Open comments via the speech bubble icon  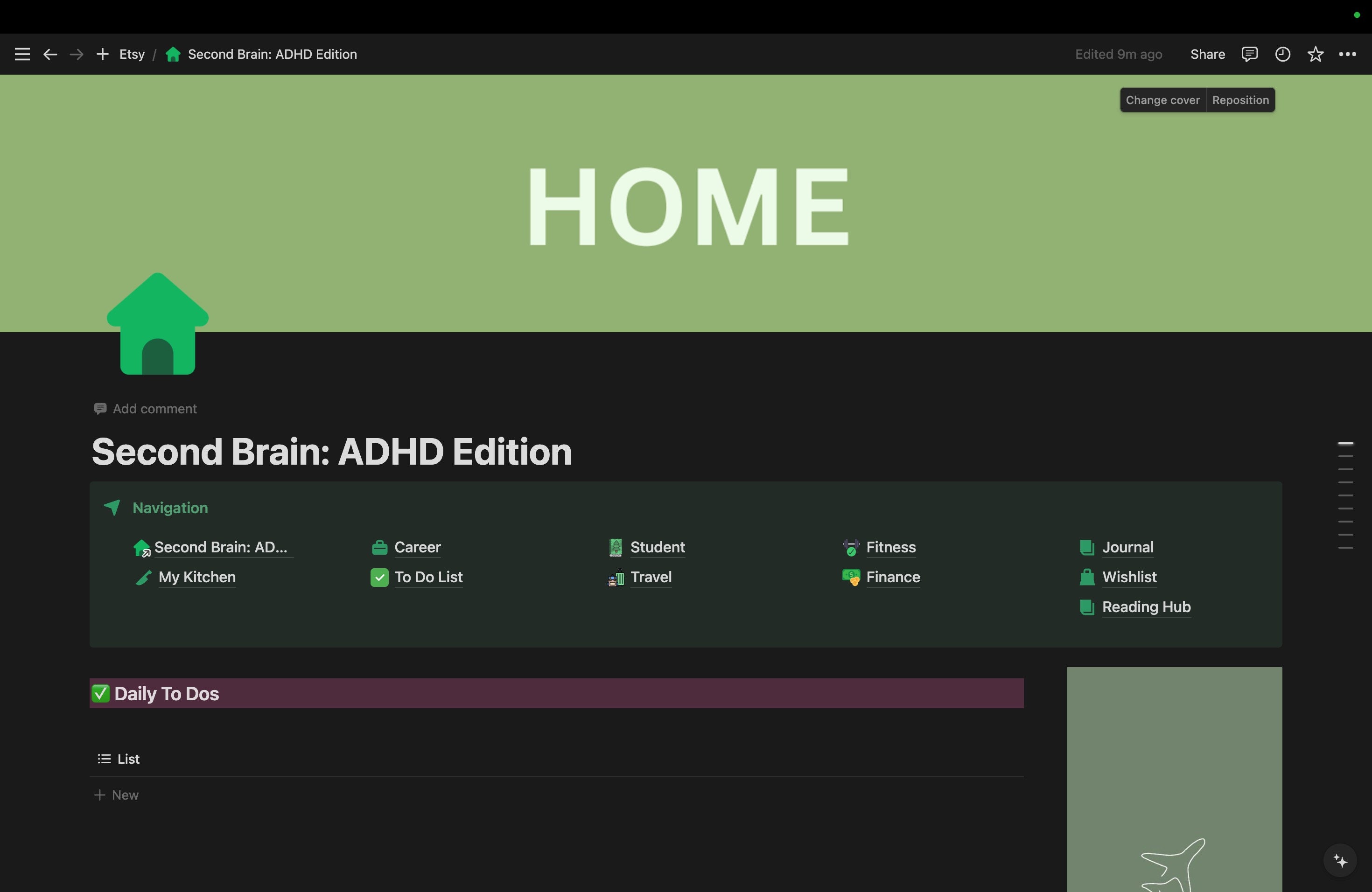click(x=1249, y=54)
